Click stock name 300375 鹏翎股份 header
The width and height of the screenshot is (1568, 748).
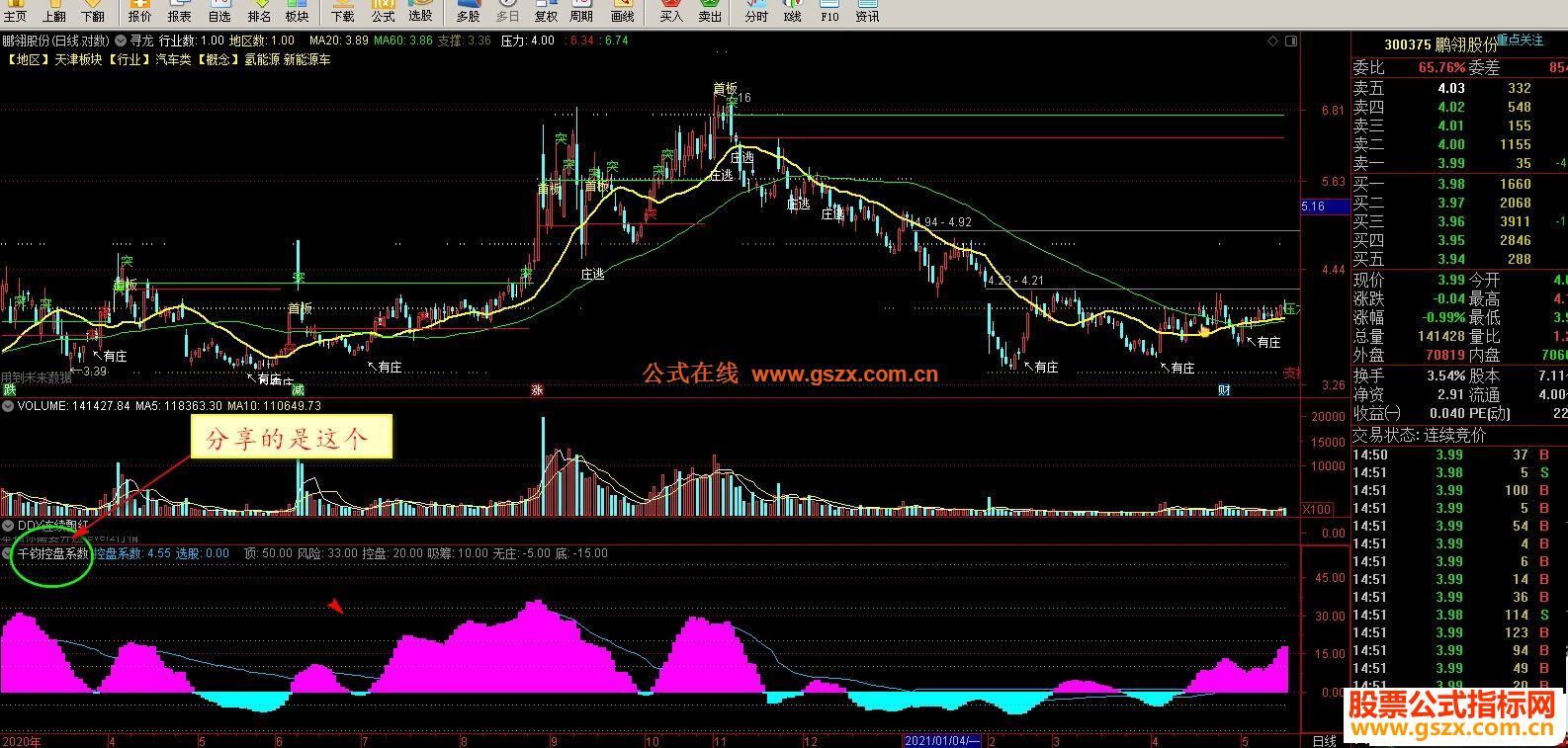[1440, 44]
